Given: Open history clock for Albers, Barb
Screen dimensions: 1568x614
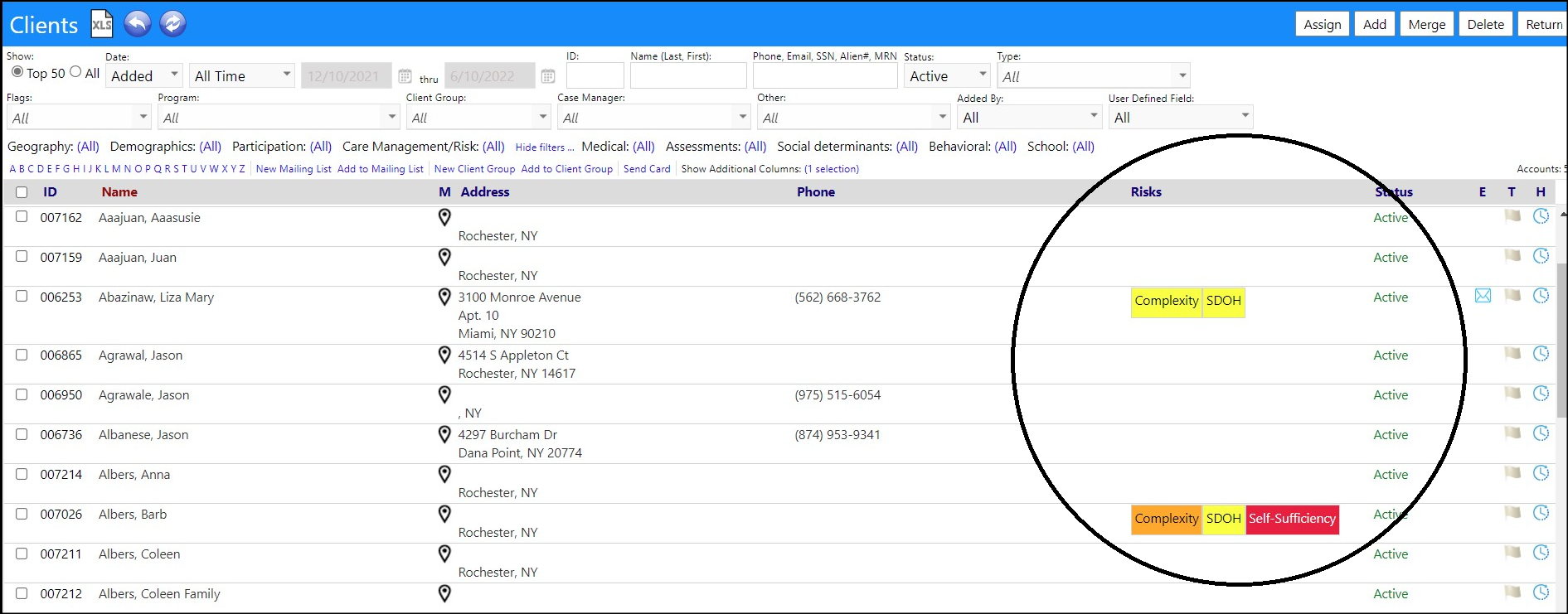Looking at the screenshot, I should tap(1541, 513).
